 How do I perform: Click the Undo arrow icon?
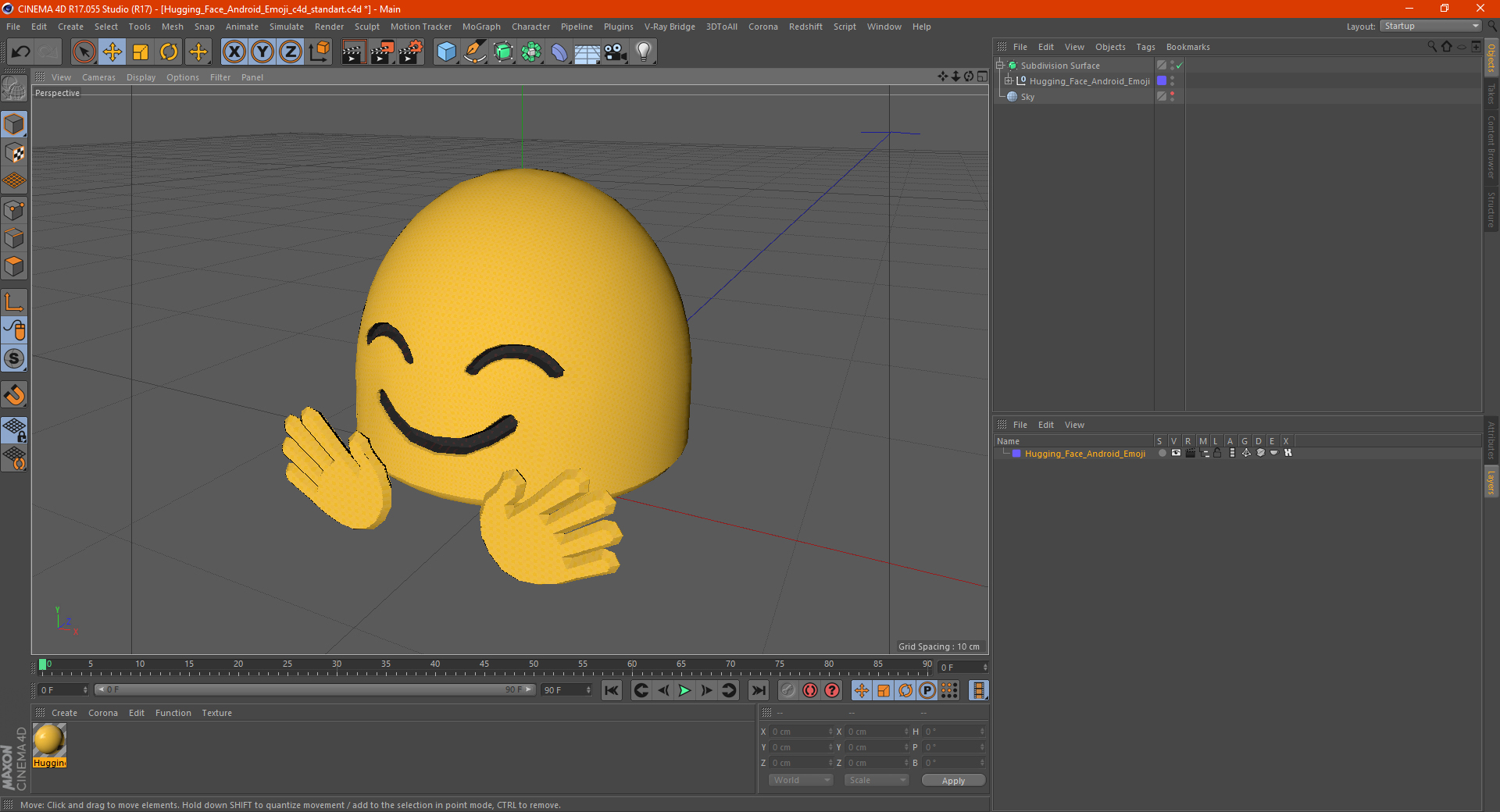(21, 52)
